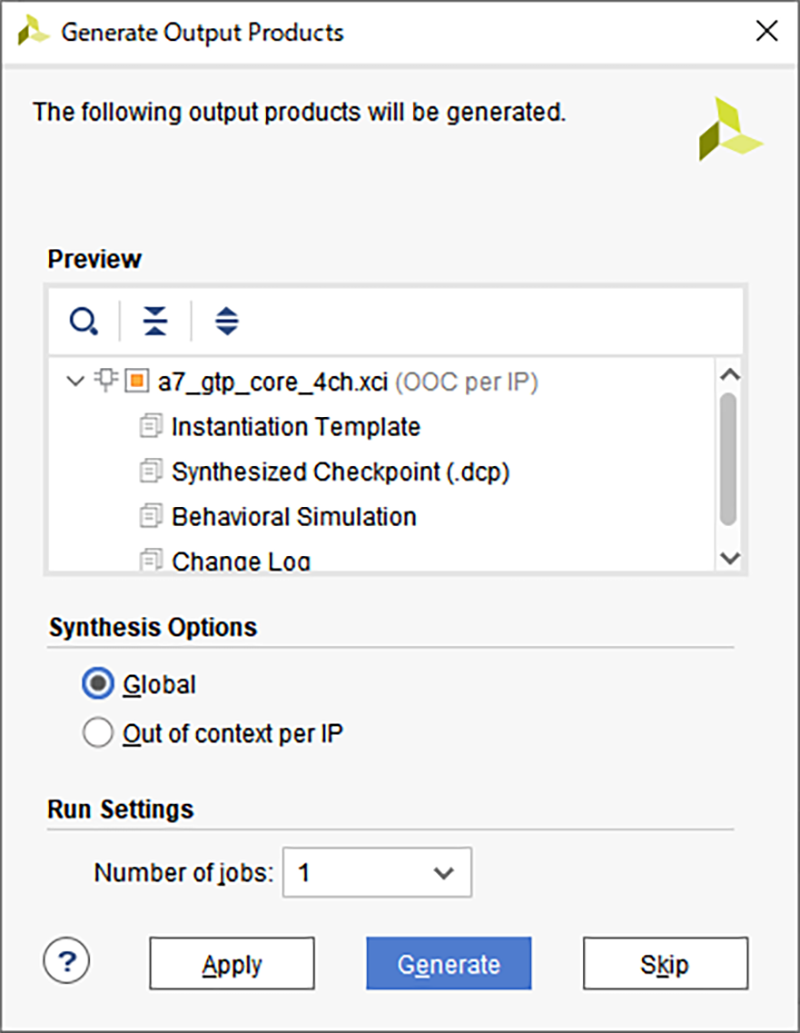Click the Instantiation Template document icon
The width and height of the screenshot is (800, 1033).
click(151, 426)
